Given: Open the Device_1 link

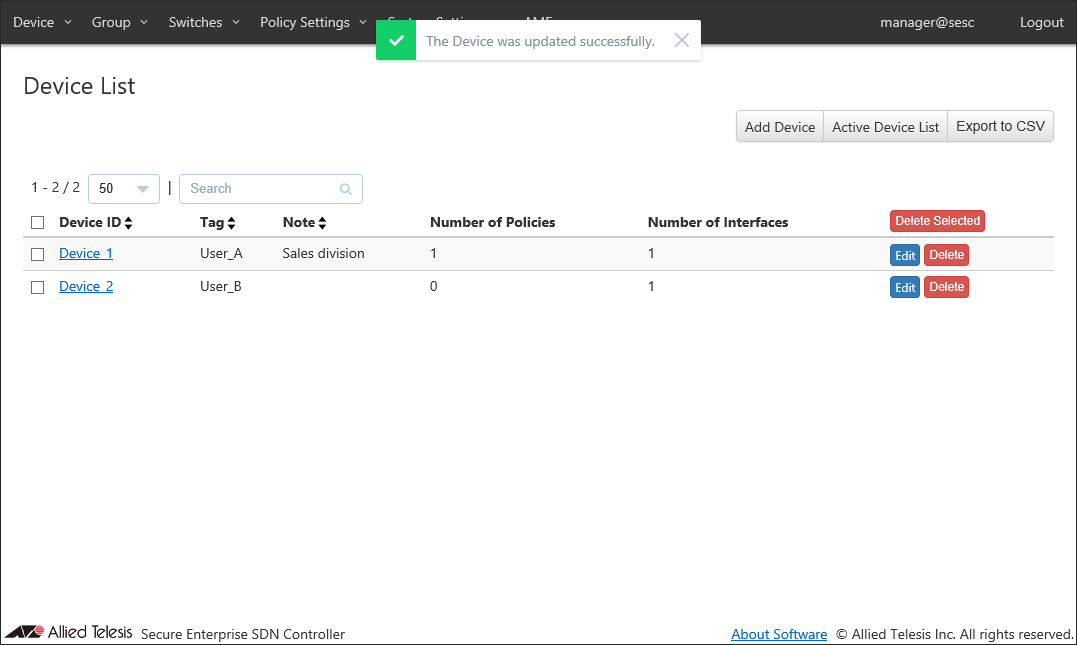Looking at the screenshot, I should point(86,253).
